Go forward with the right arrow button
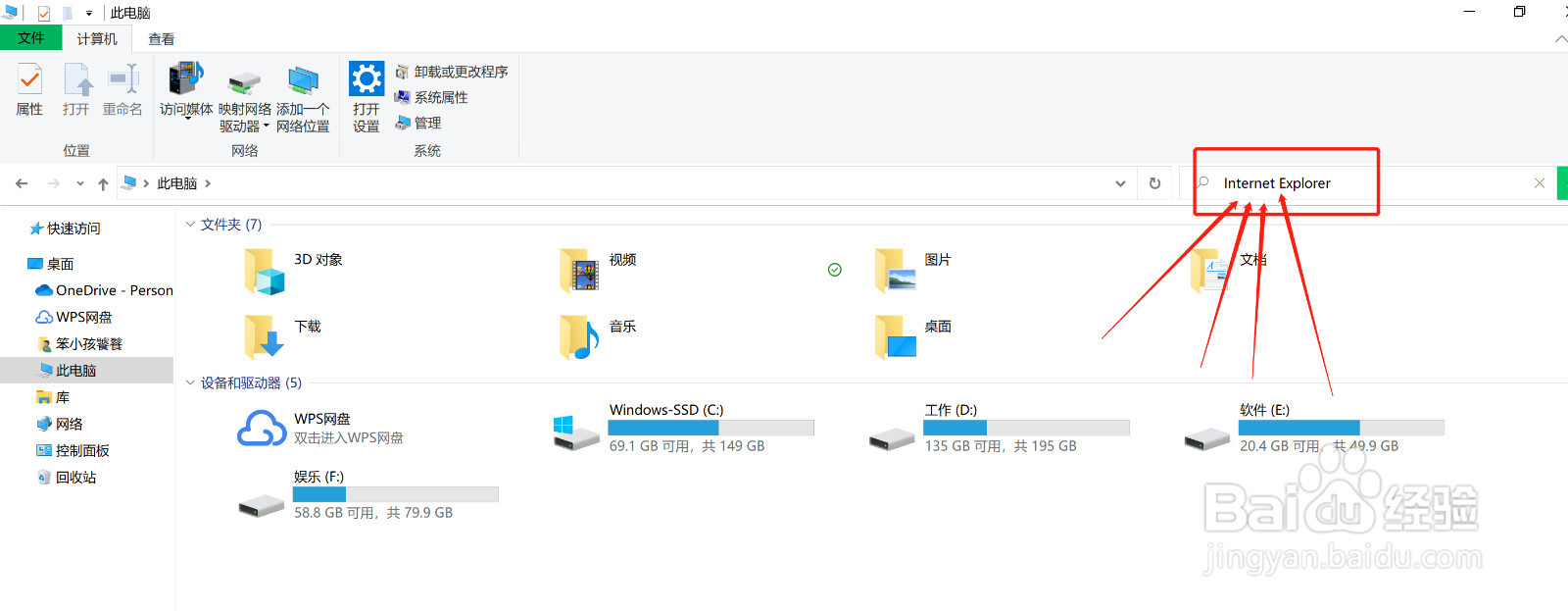Viewport: 1568px width, 611px height. [54, 183]
